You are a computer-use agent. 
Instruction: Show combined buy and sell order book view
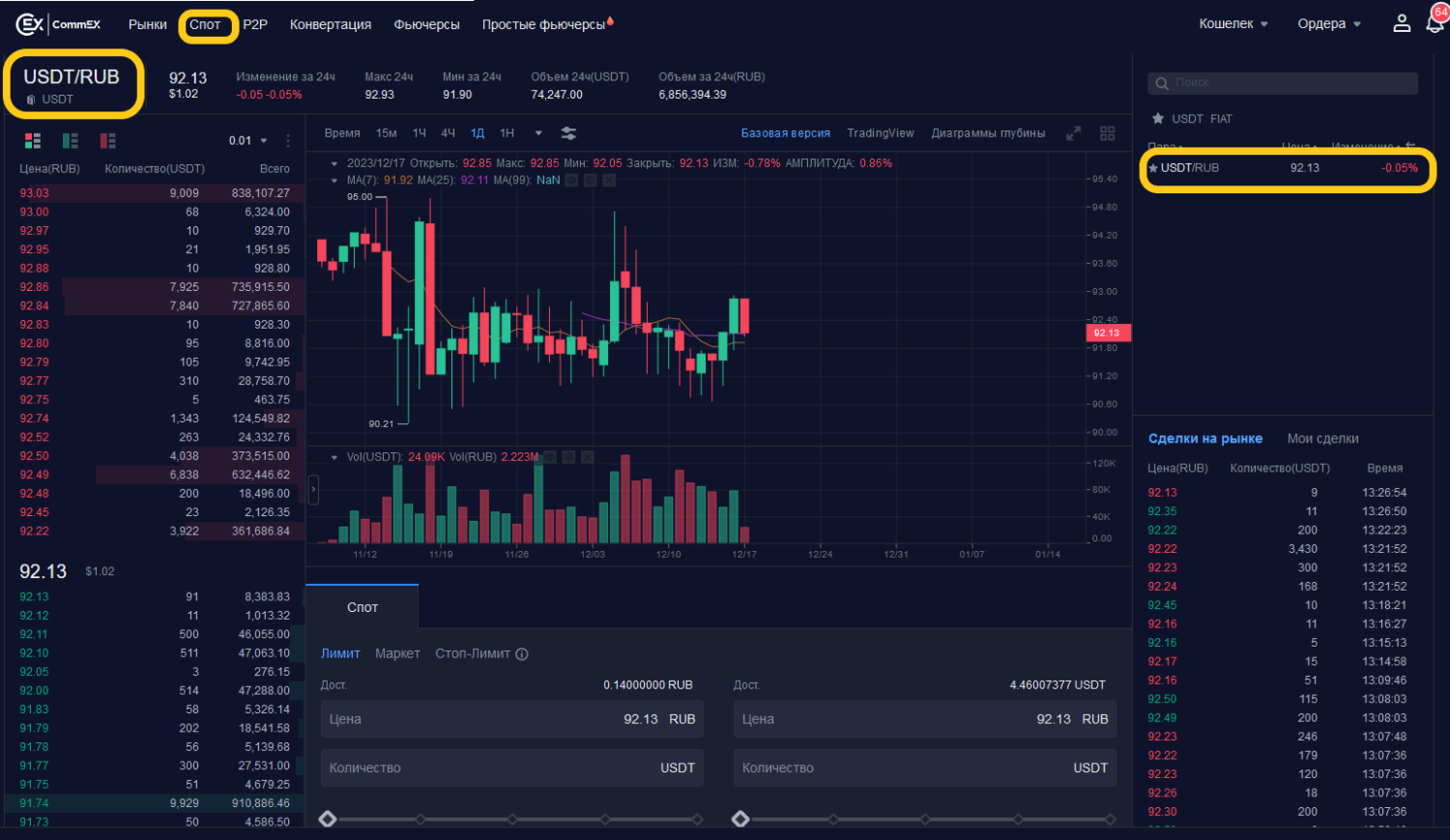tap(33, 140)
